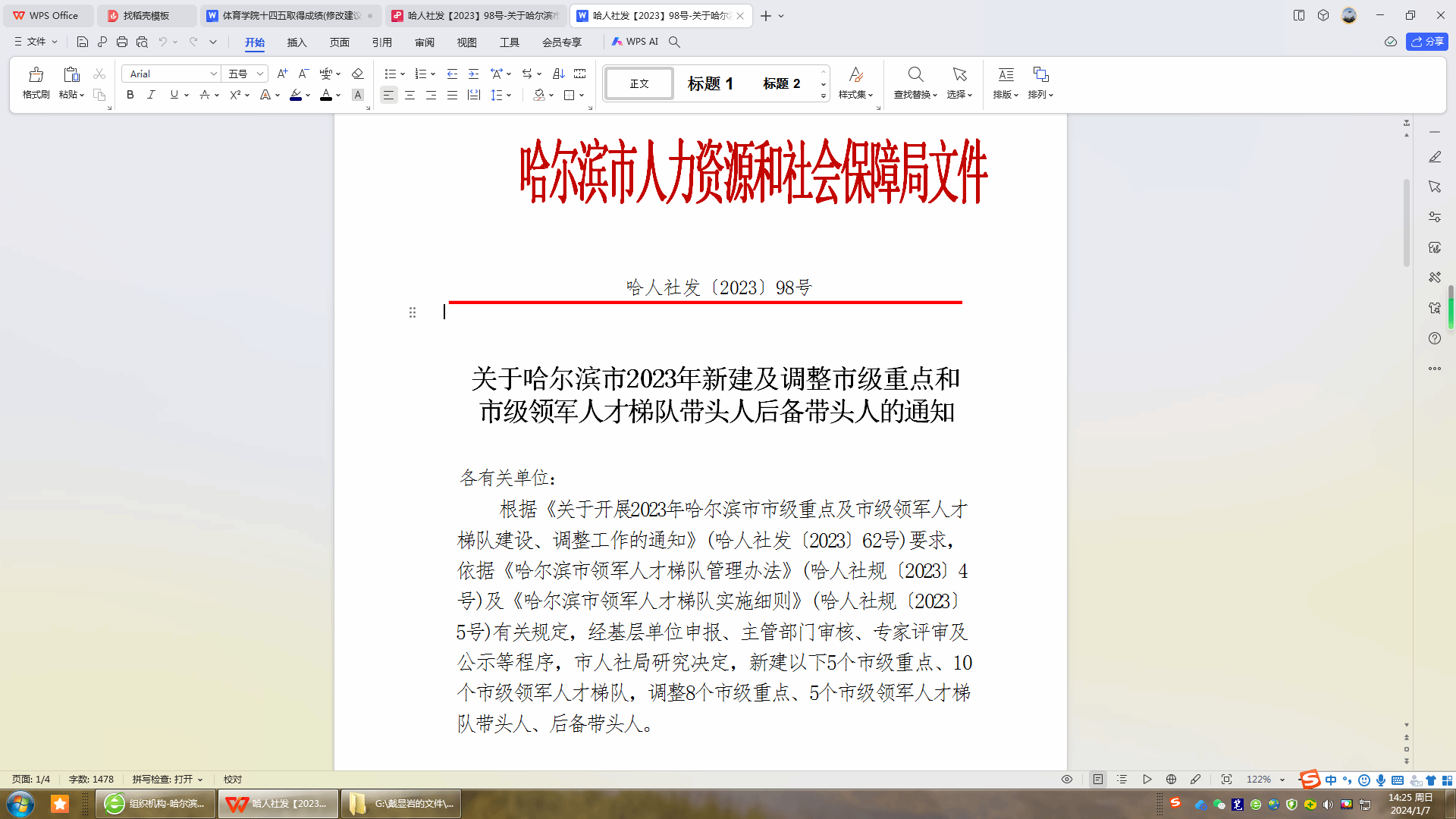Screen dimensions: 1456x819
Task: Toggle spell check status in status bar
Action: click(168, 780)
